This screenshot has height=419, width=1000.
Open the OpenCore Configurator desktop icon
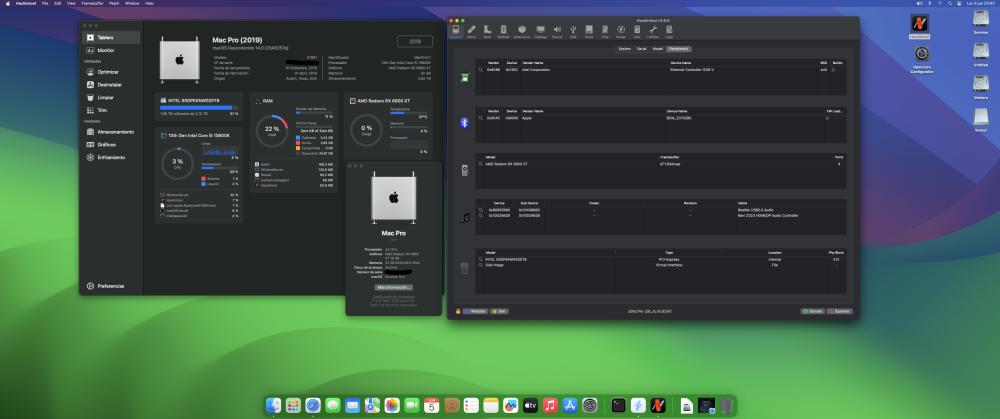[x=922, y=59]
